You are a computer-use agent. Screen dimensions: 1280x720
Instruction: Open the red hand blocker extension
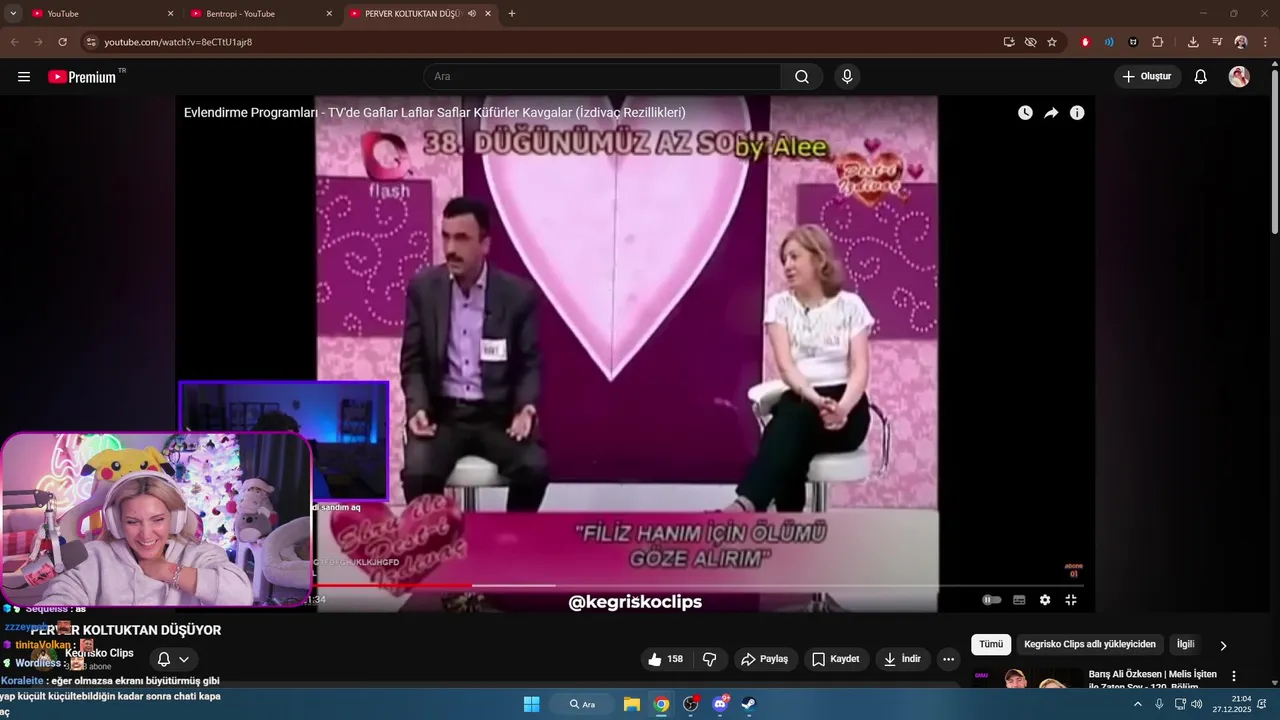(x=1085, y=42)
